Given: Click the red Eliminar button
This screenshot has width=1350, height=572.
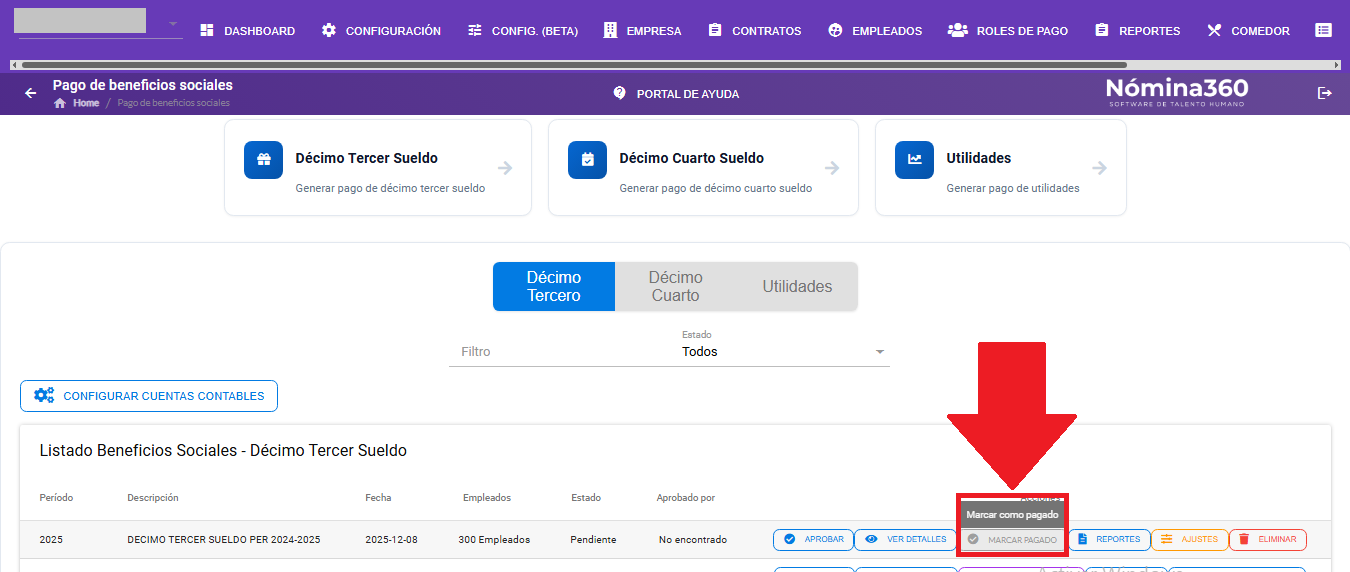Looking at the screenshot, I should tap(1267, 540).
